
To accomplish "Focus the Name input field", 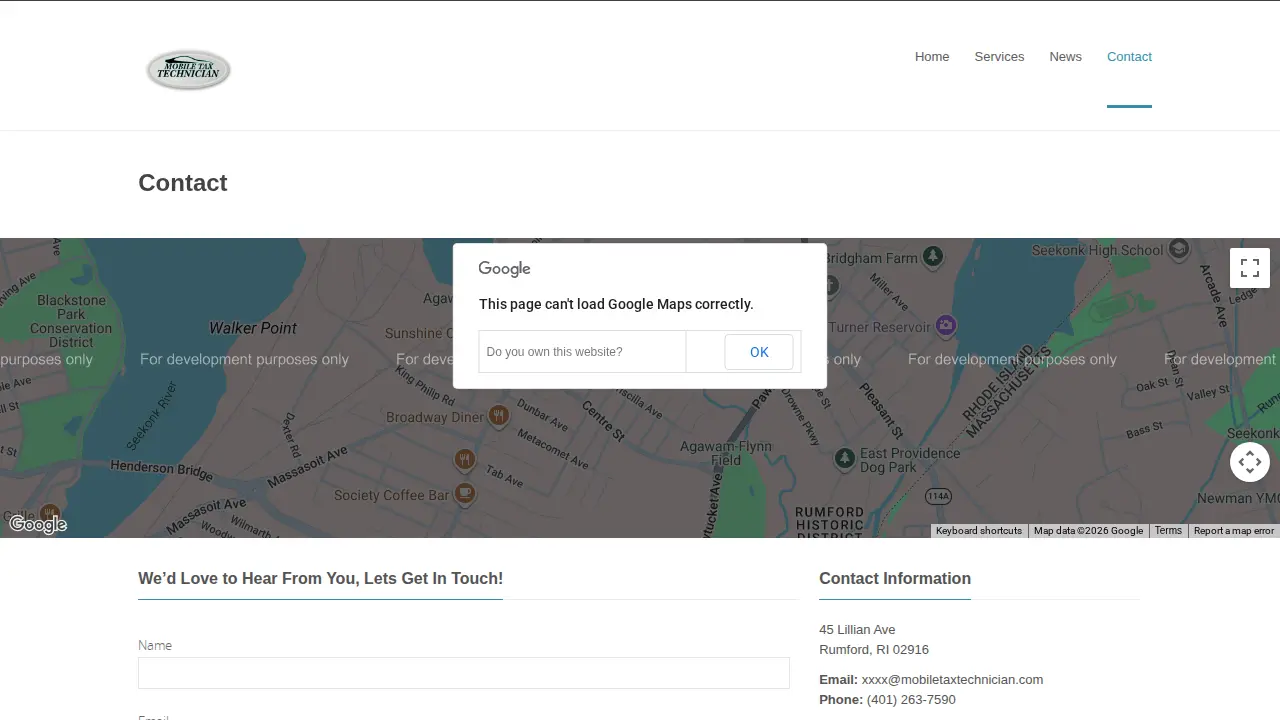I will (x=464, y=673).
